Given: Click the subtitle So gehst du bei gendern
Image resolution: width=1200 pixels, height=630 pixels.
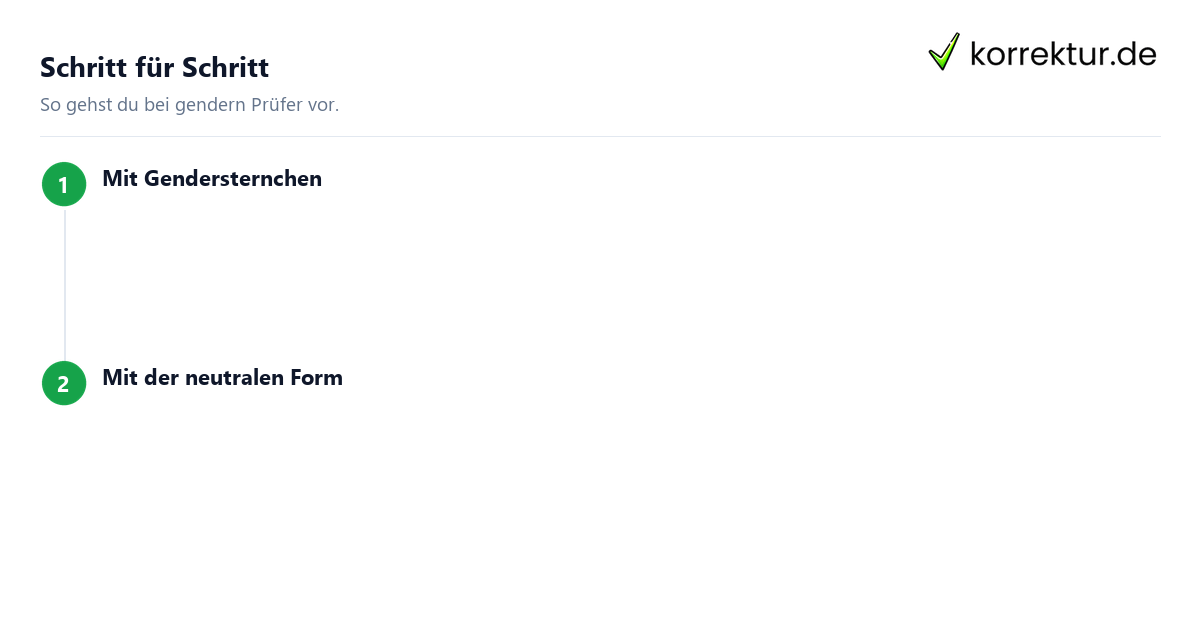Looking at the screenshot, I should pyautogui.click(x=189, y=105).
